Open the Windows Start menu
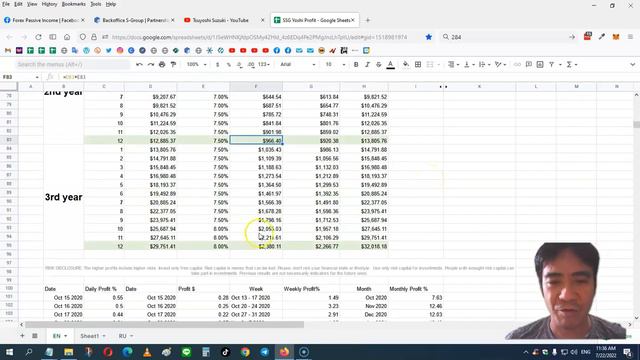Screen dimensions: 640x360 (9, 352)
